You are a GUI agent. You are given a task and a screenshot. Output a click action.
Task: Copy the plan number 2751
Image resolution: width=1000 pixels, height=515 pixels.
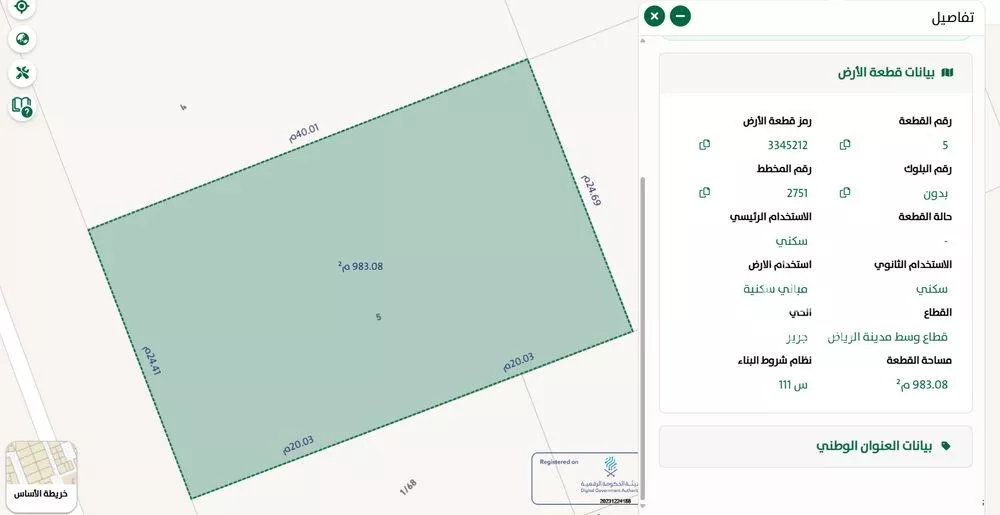(705, 193)
